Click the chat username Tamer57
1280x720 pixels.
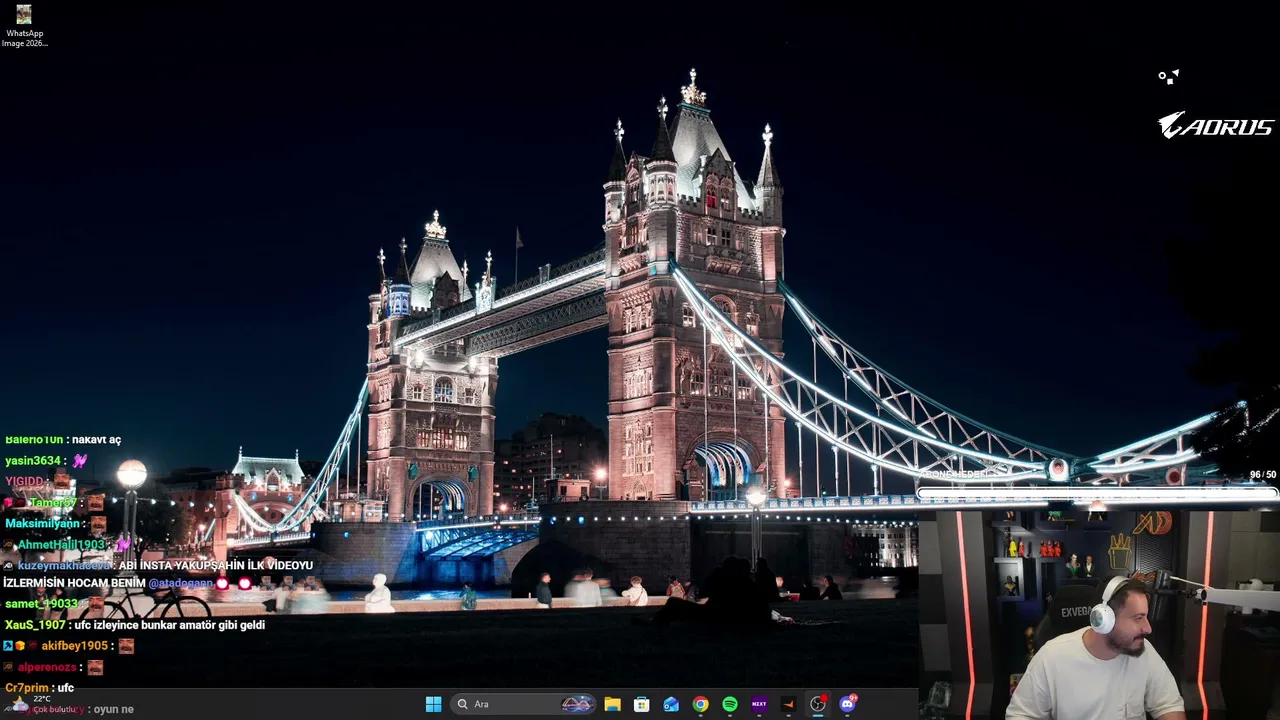pos(53,503)
